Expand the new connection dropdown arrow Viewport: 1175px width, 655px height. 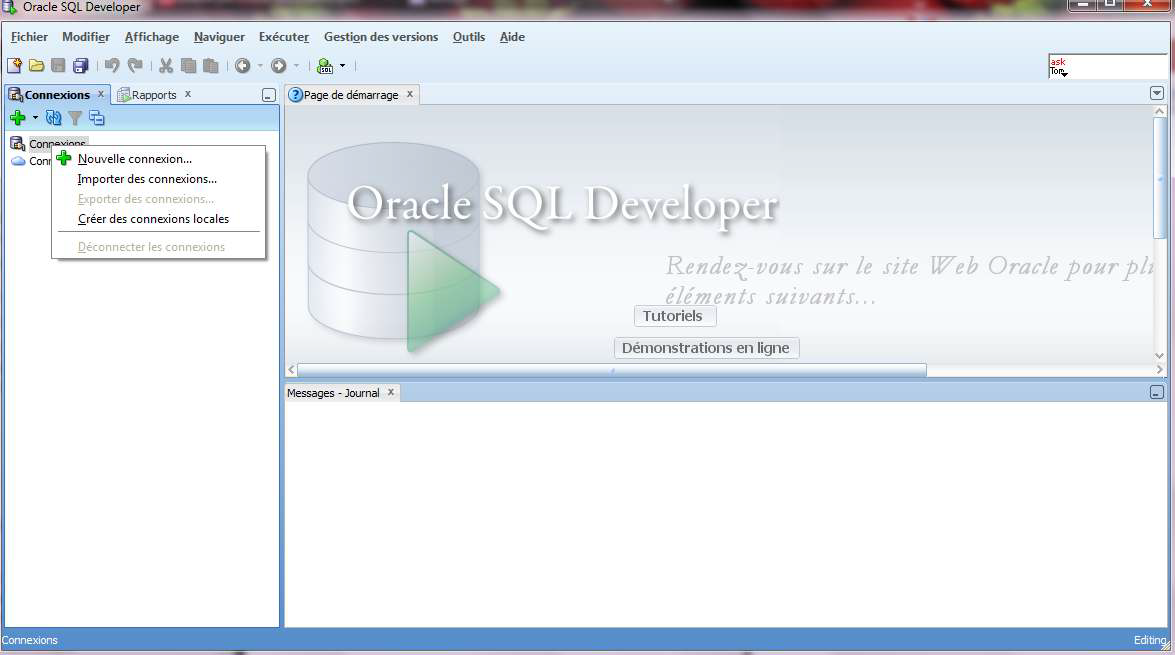pos(35,118)
